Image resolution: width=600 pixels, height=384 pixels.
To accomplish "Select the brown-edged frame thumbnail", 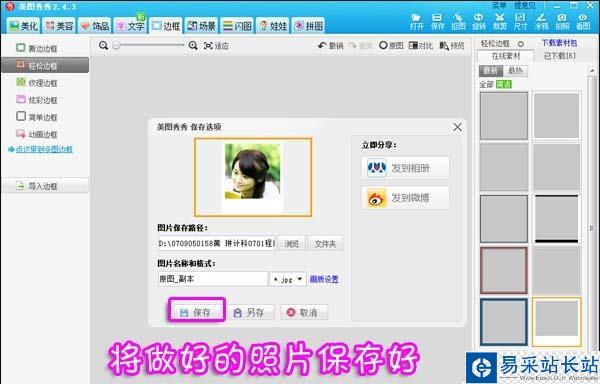I will (x=504, y=270).
